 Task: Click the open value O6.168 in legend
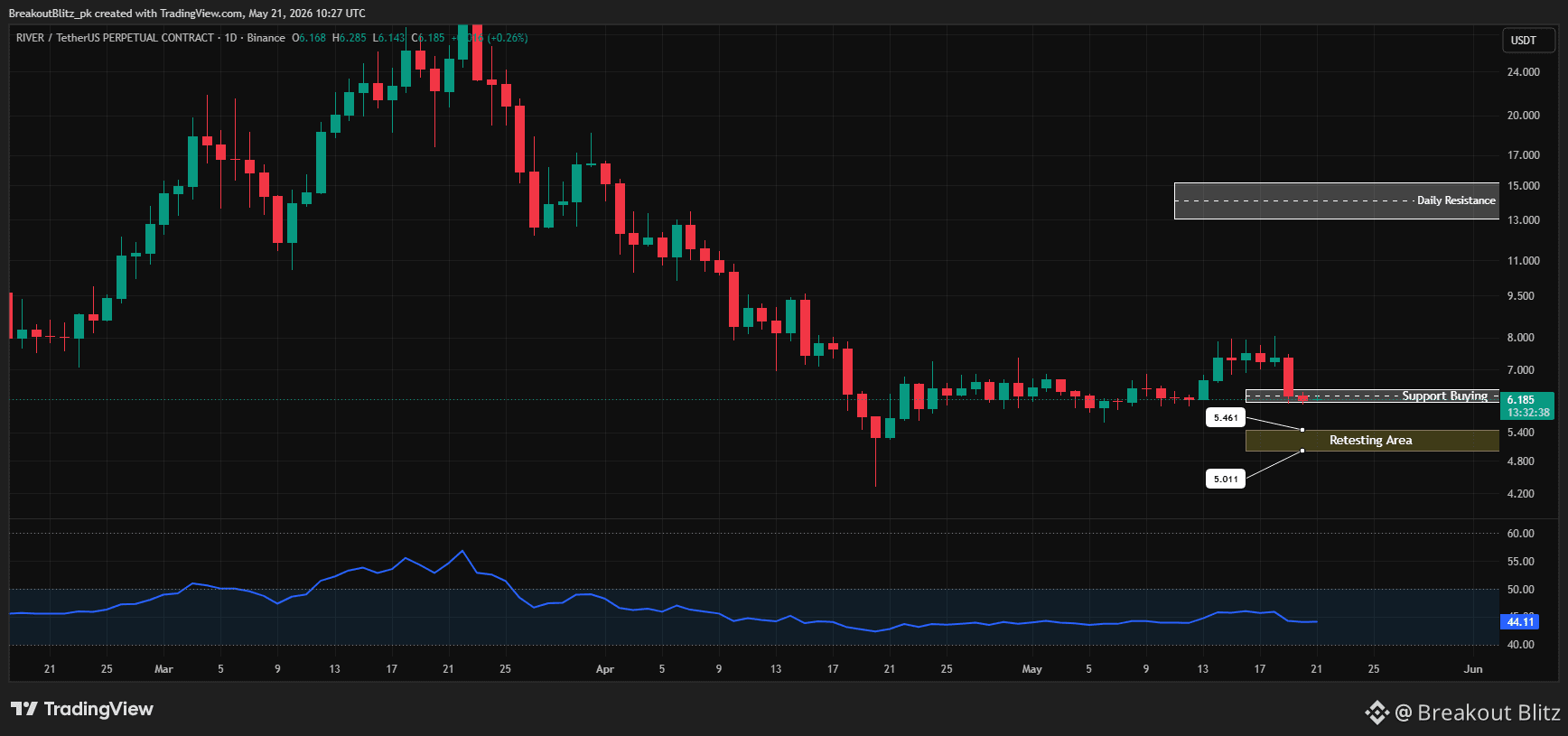(x=309, y=38)
